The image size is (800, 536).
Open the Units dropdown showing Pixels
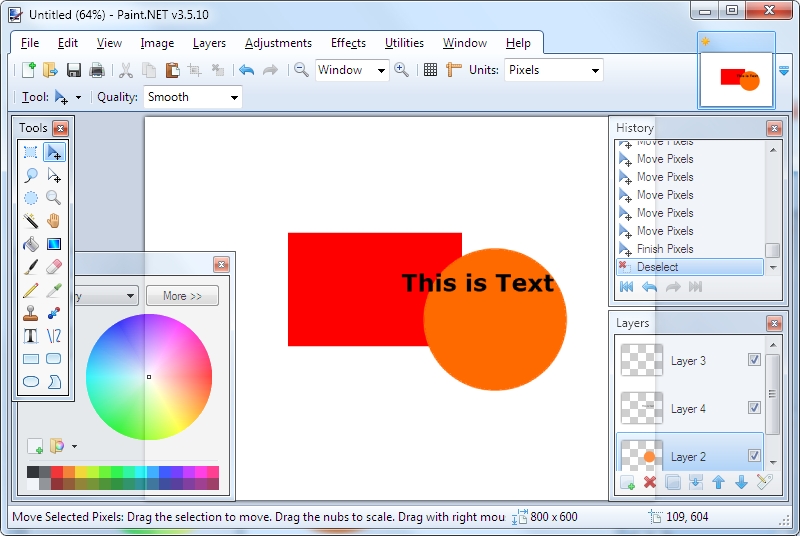[x=552, y=70]
